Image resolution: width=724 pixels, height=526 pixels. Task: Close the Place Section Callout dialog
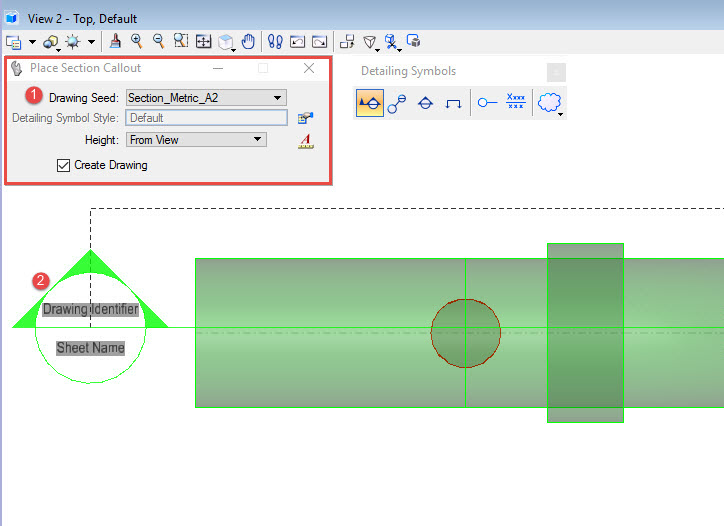click(x=309, y=68)
